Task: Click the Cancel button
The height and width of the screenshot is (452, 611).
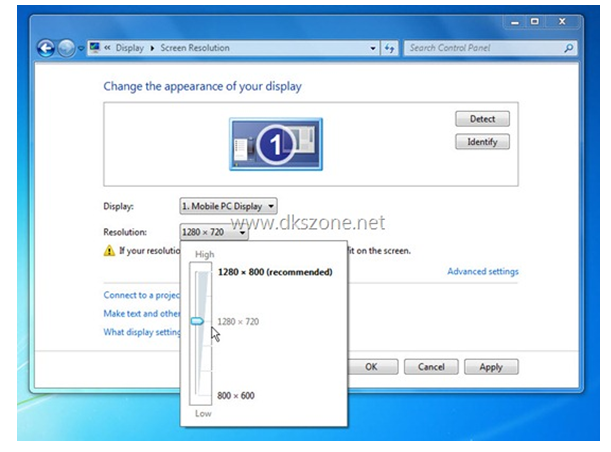Action: (431, 367)
